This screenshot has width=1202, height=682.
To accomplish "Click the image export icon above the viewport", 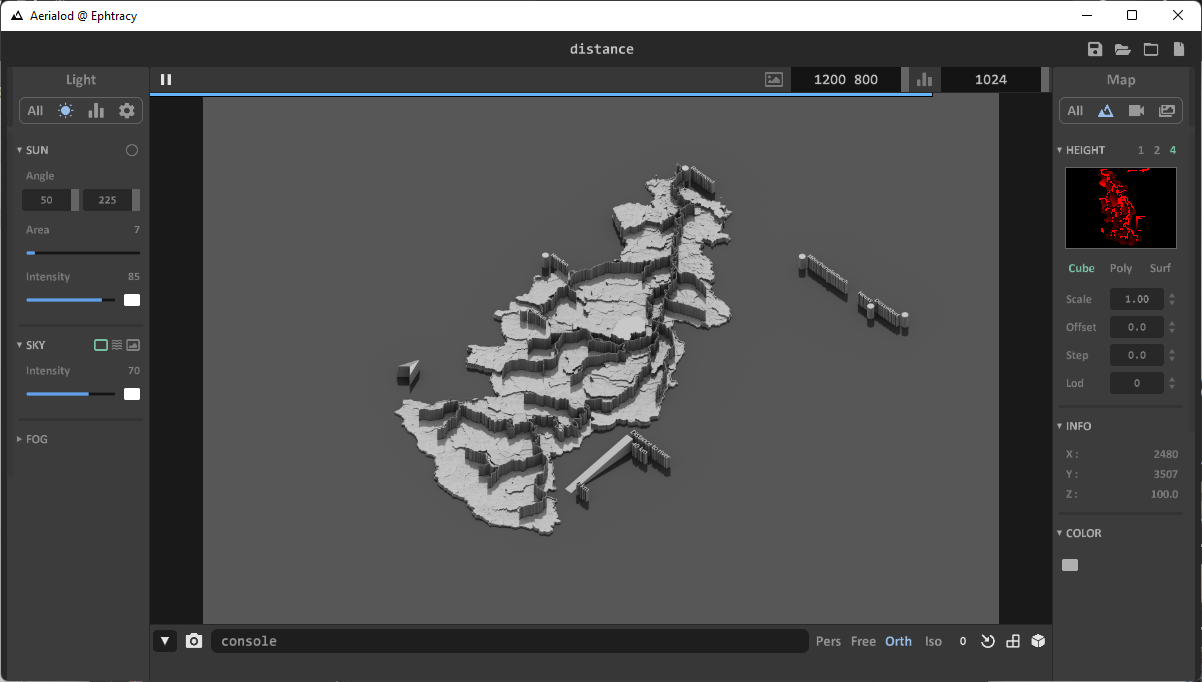I will [x=773, y=78].
